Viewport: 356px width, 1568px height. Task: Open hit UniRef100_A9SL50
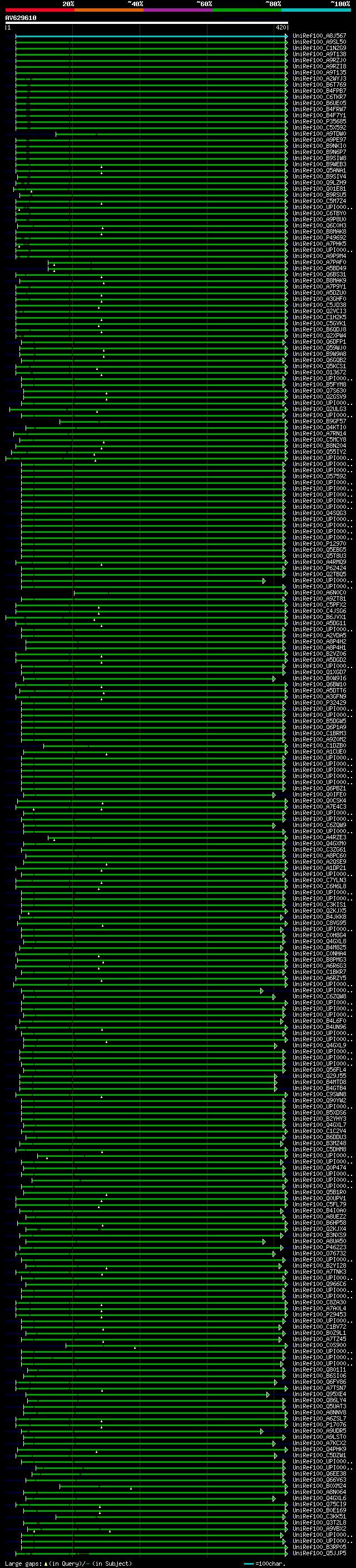tap(319, 42)
